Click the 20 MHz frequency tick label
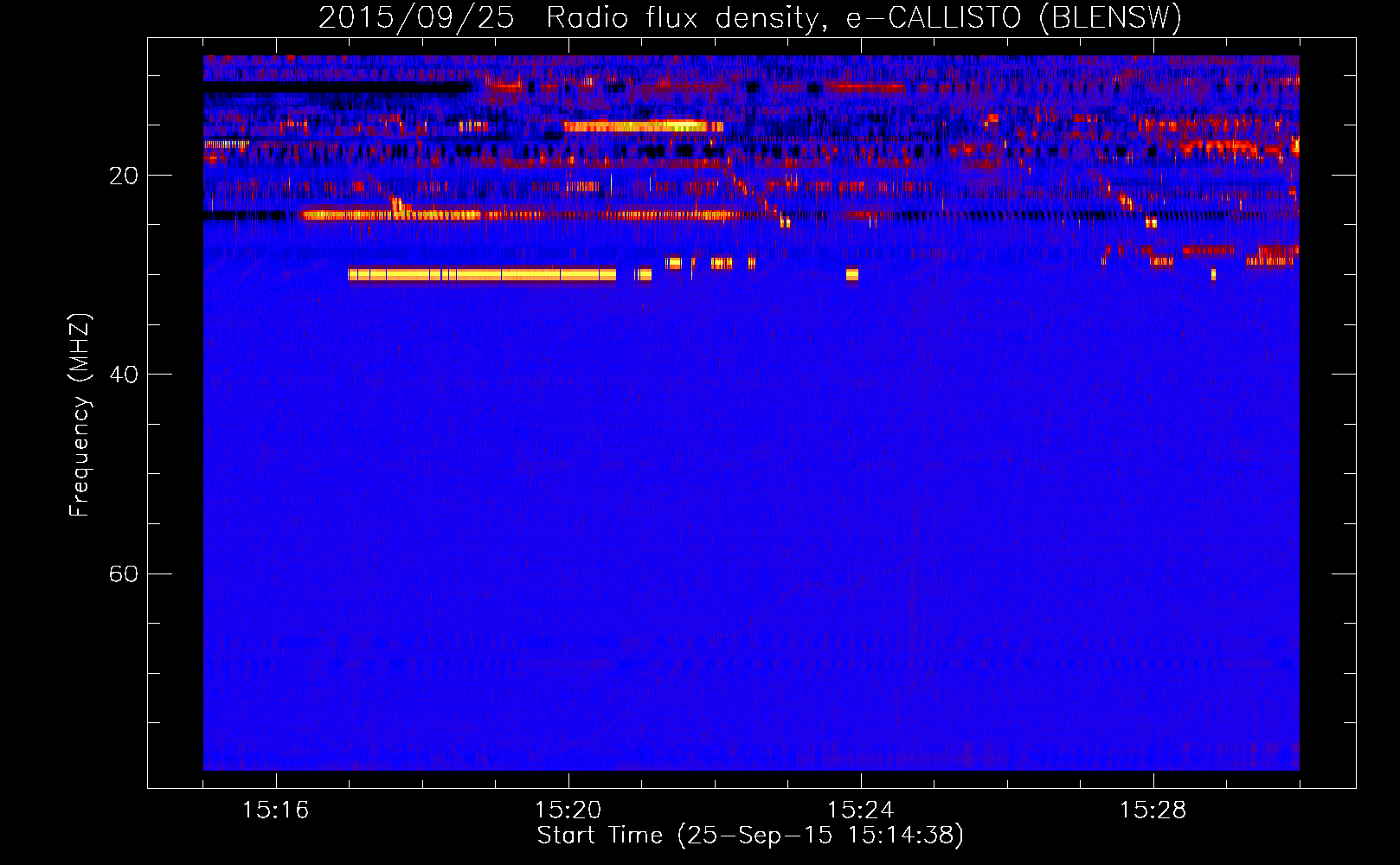Viewport: 1400px width, 865px height. pyautogui.click(x=124, y=176)
